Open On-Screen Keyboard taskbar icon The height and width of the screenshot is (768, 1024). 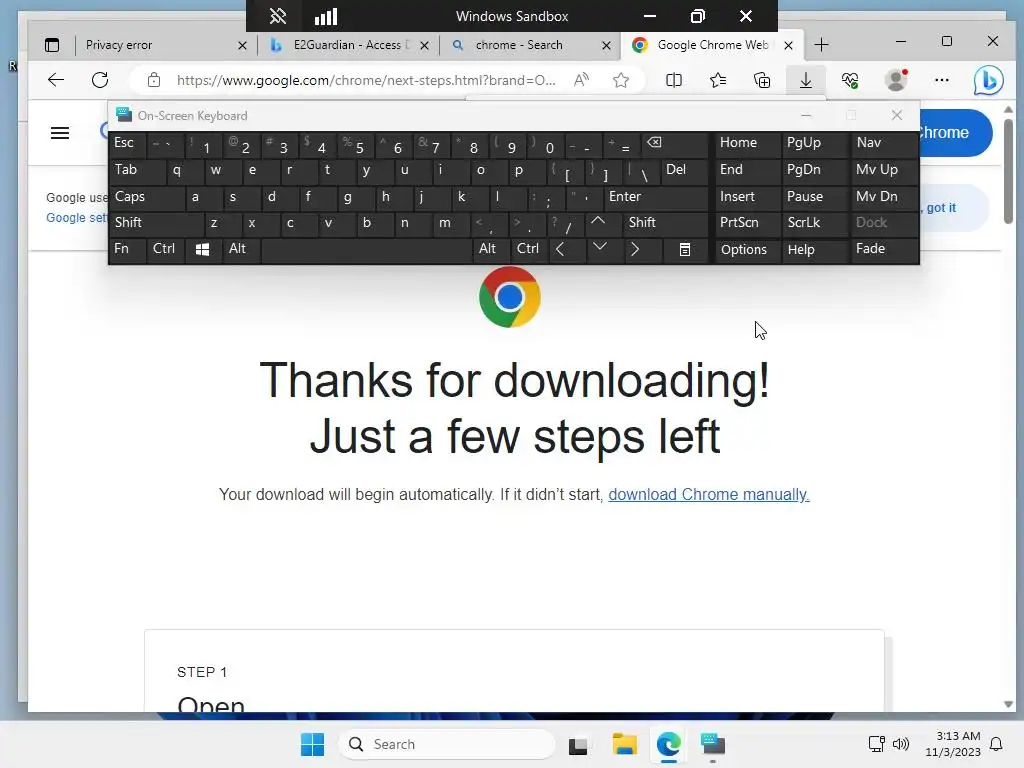pyautogui.click(x=713, y=744)
